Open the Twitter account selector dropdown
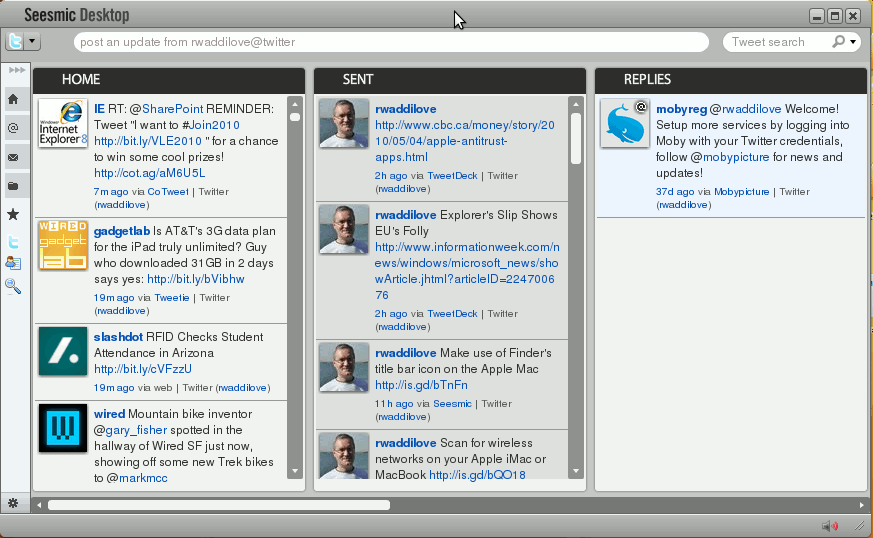 (x=23, y=41)
